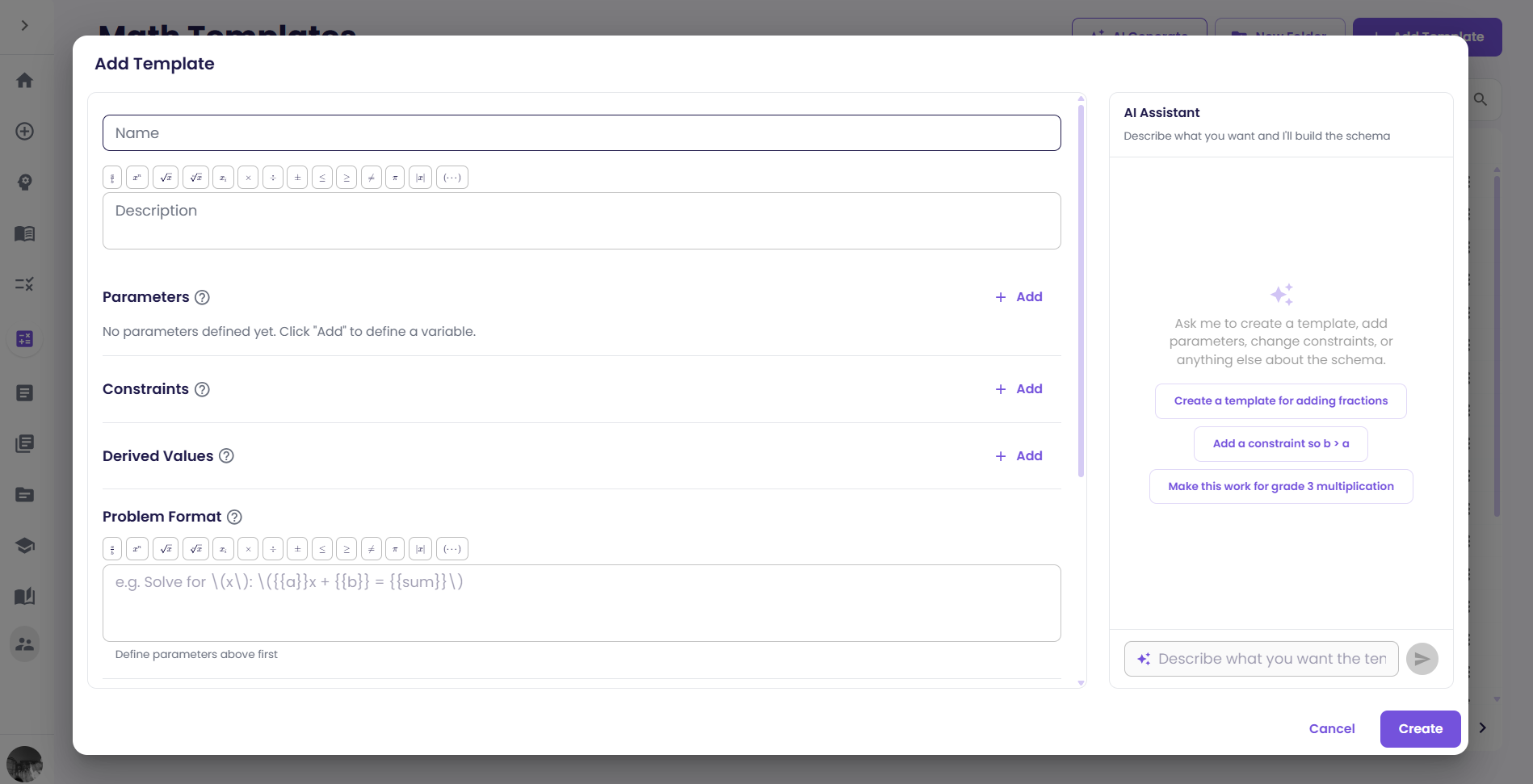Choose 'Make this work for grade 3 multiplication' suggestion
Viewport: 1533px width, 784px height.
tap(1281, 487)
